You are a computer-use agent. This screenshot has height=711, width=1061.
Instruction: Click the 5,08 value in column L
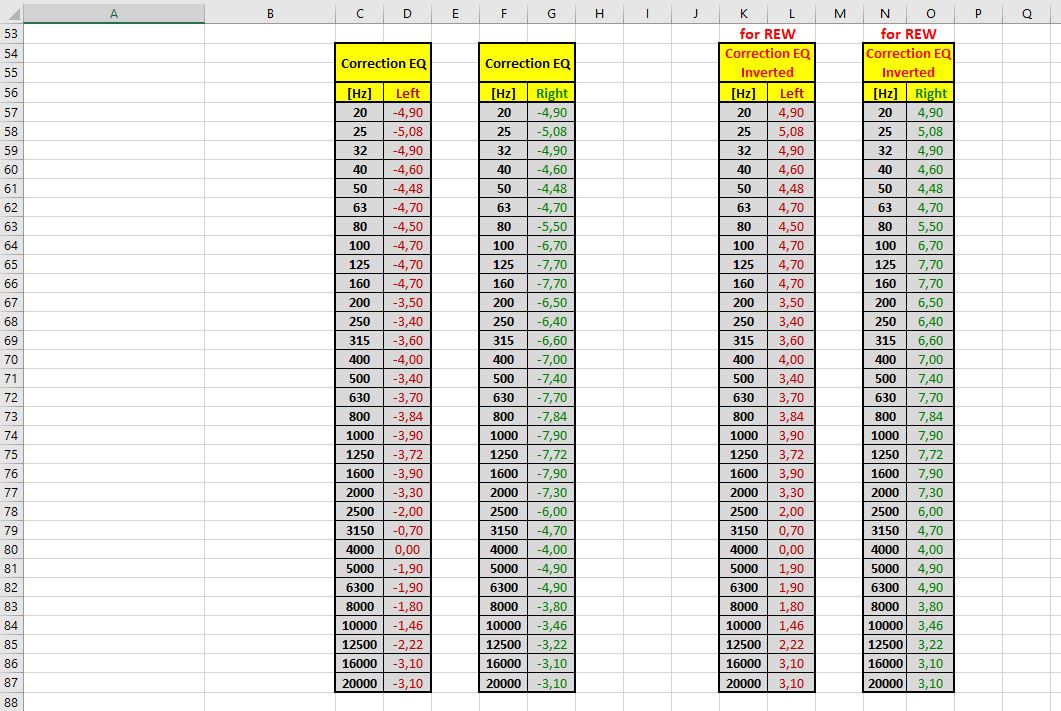tap(791, 131)
